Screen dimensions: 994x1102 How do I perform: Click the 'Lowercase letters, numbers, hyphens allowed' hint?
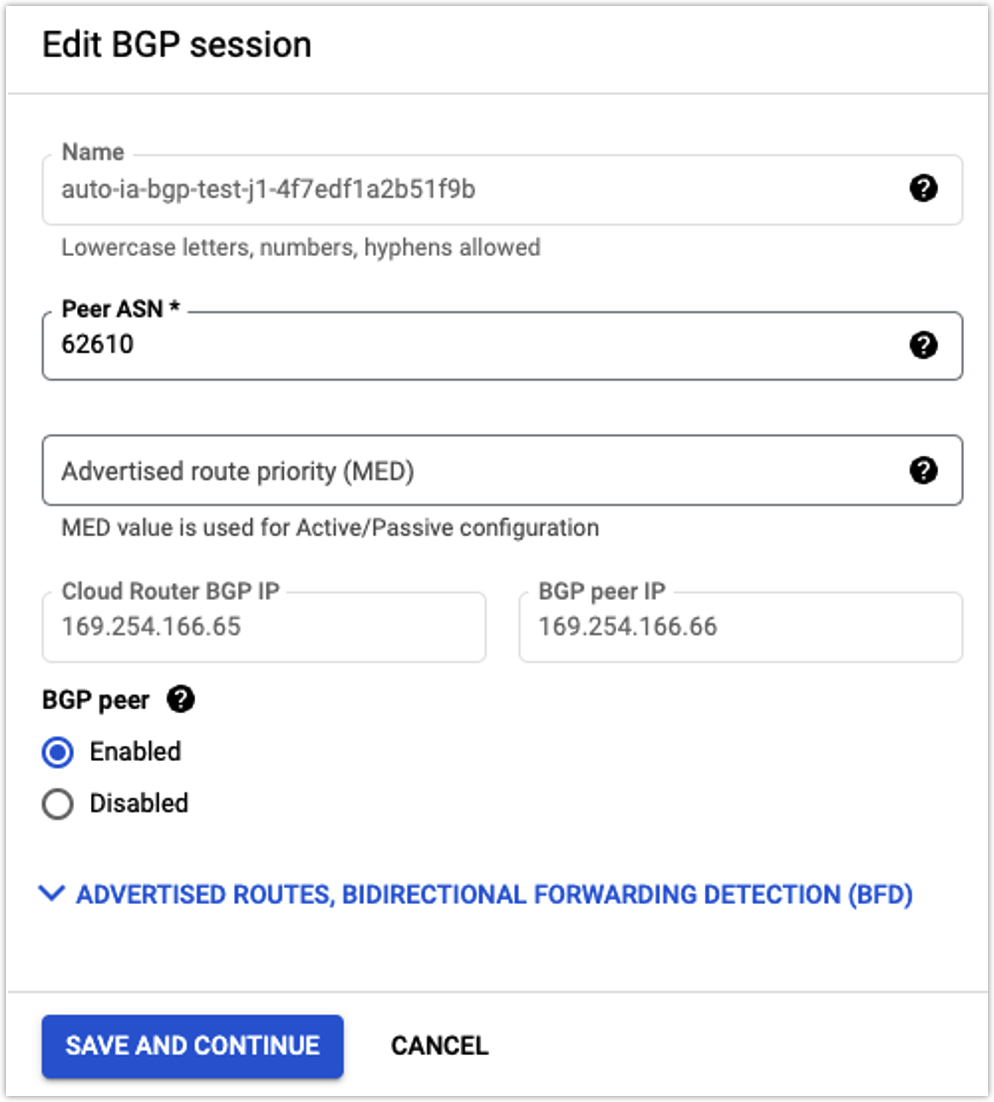(301, 247)
